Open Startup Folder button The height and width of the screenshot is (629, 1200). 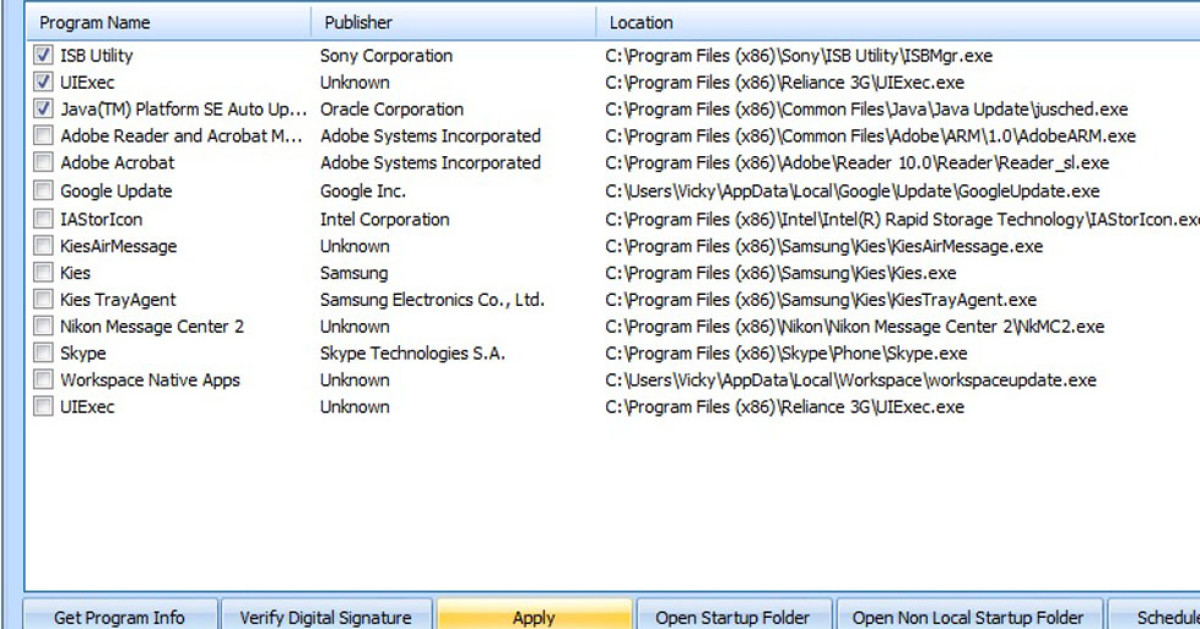coord(731,617)
